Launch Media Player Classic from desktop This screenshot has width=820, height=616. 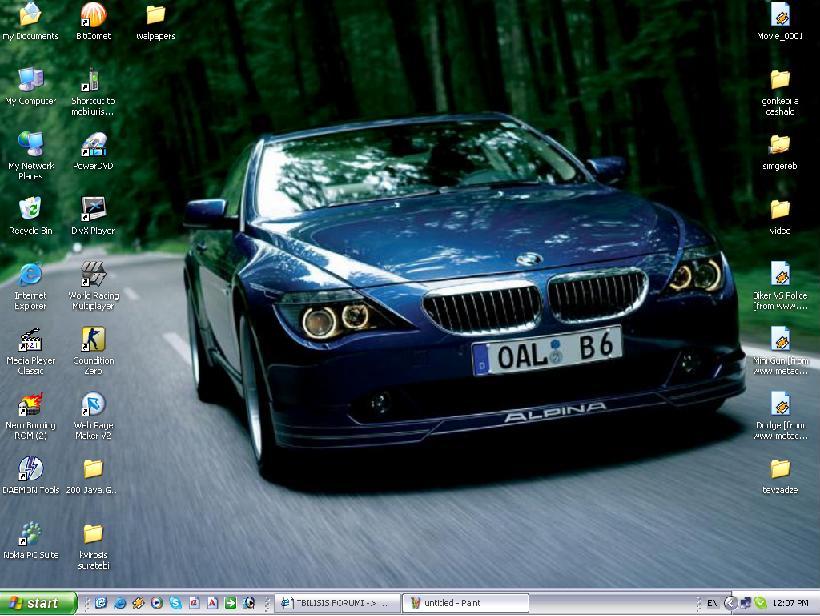30,340
